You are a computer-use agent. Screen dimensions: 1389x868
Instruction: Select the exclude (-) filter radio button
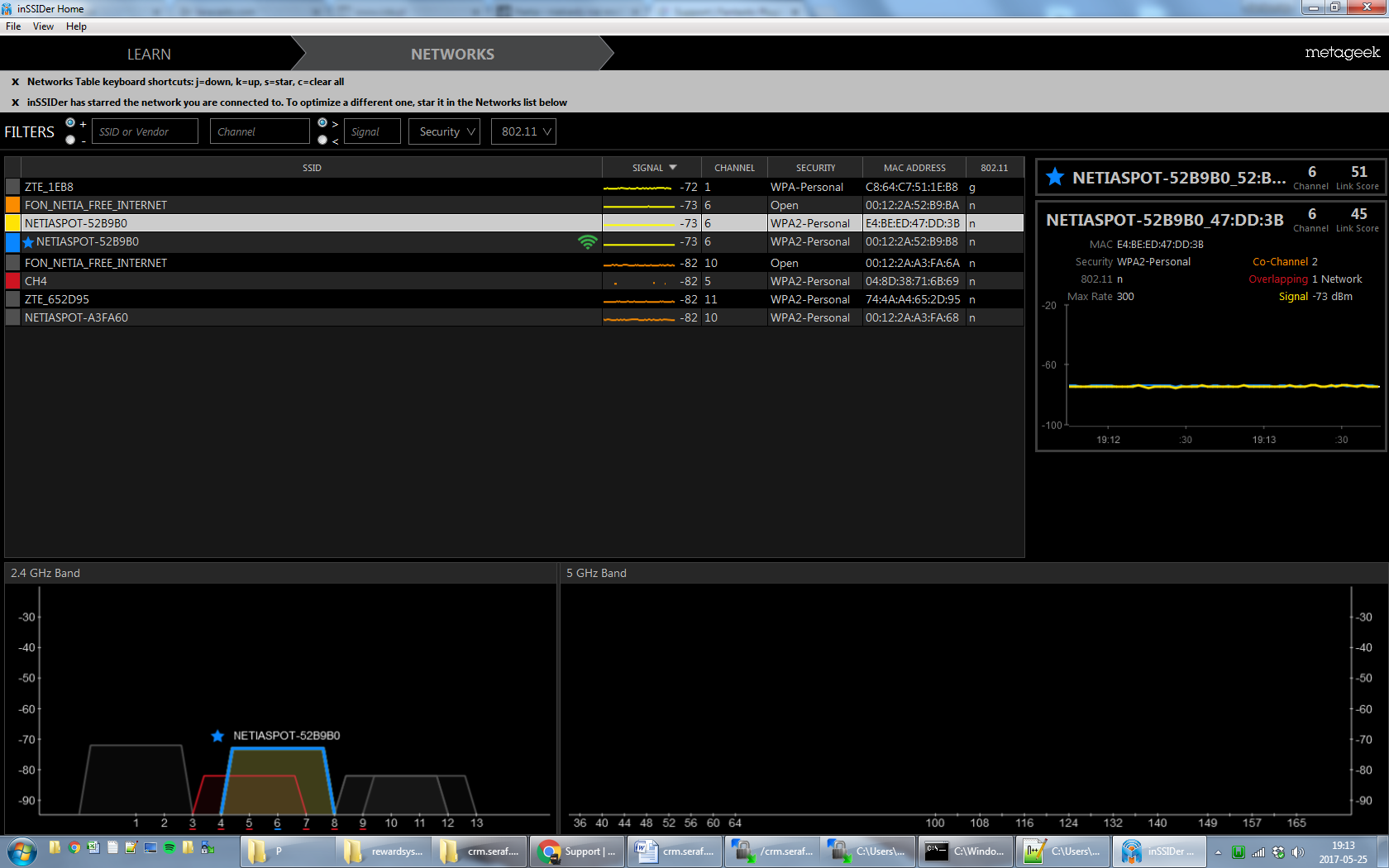coord(70,140)
